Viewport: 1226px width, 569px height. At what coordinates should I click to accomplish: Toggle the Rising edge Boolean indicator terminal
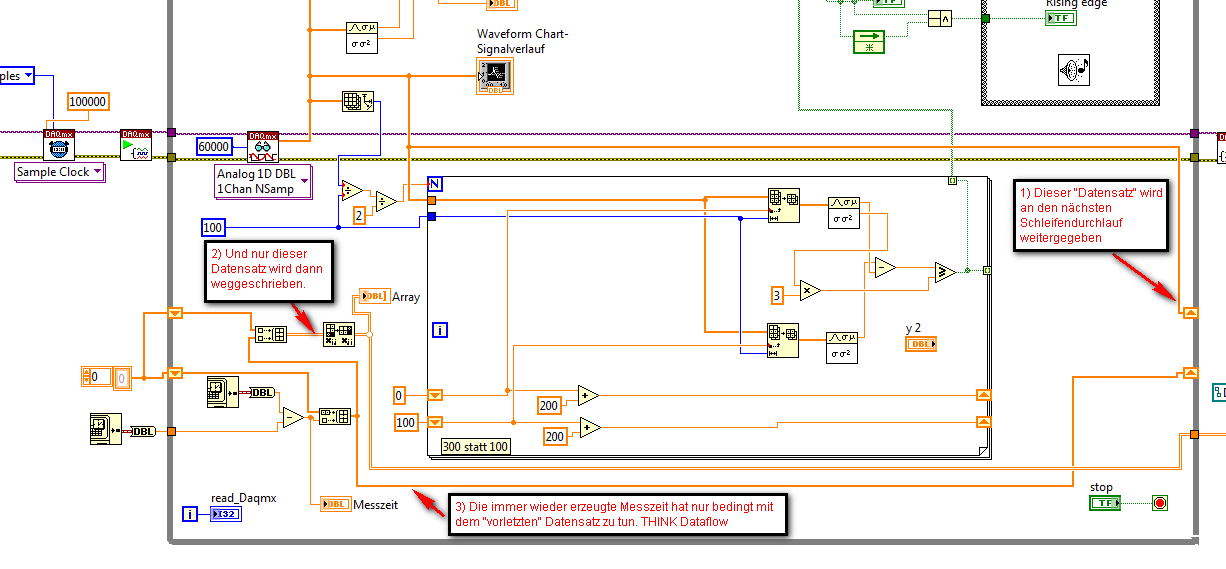1061,17
